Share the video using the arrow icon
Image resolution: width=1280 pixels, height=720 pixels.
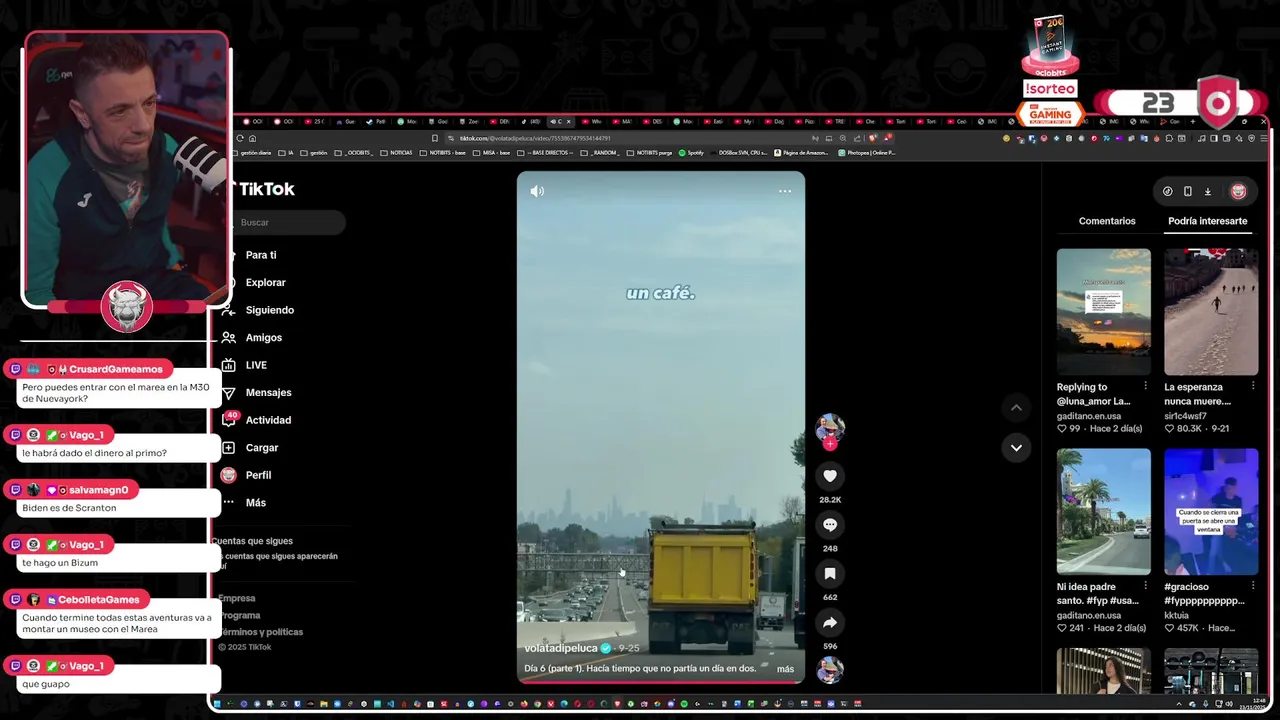829,623
